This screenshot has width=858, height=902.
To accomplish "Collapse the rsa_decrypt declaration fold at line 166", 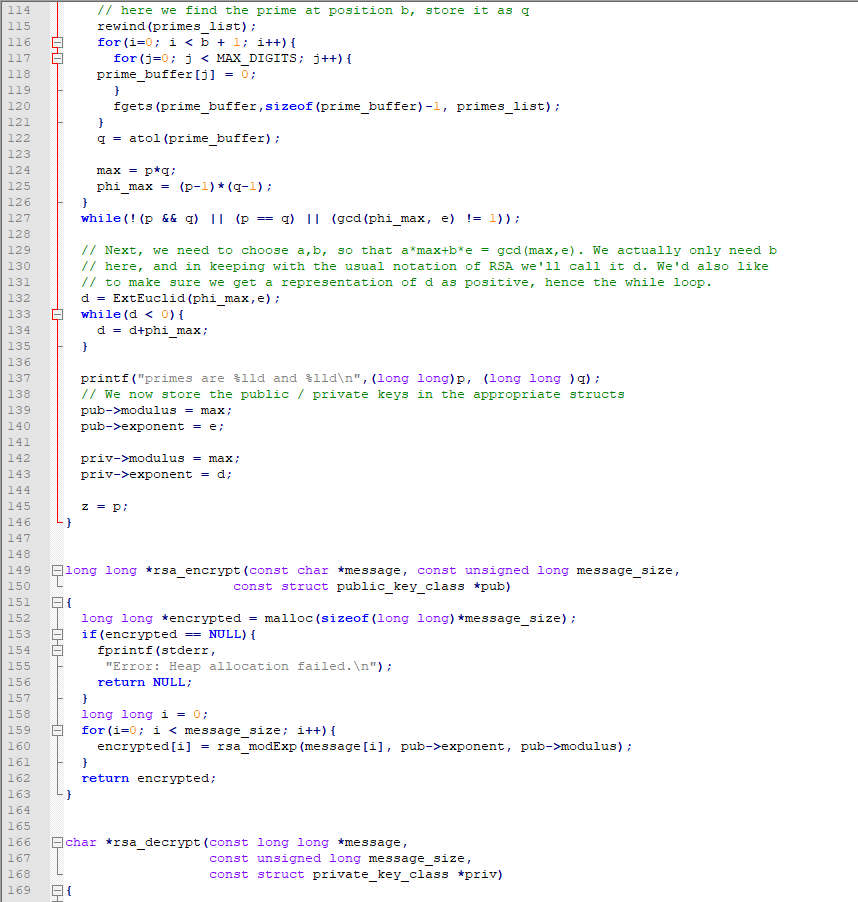I will pos(58,843).
